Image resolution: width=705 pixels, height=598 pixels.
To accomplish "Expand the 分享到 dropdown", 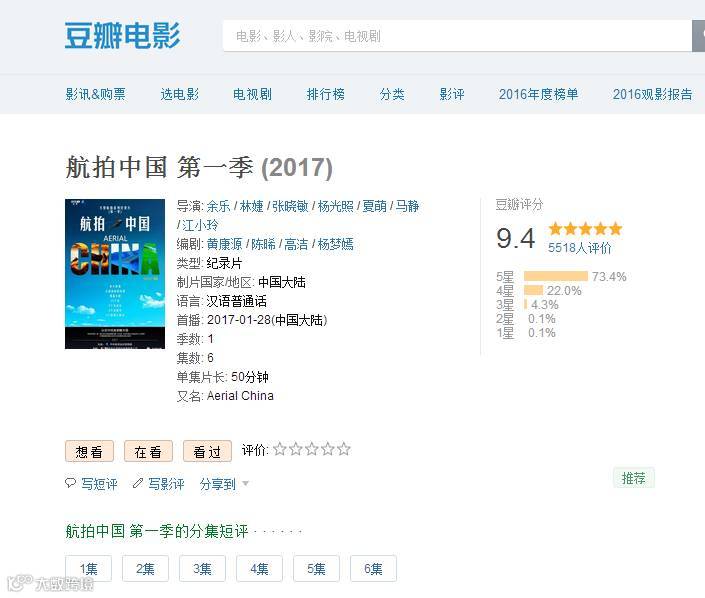I will (x=224, y=484).
